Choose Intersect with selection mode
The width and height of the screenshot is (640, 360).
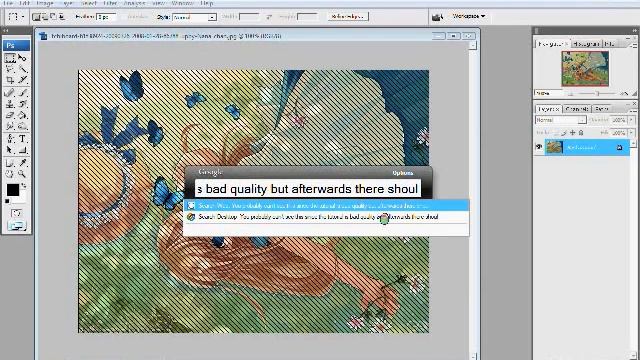click(62, 17)
